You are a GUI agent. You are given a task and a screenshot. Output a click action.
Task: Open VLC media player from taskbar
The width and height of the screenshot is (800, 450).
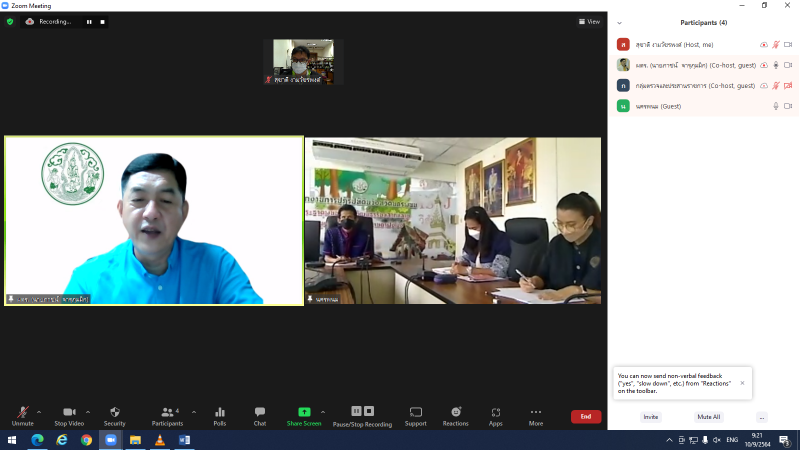[160, 440]
